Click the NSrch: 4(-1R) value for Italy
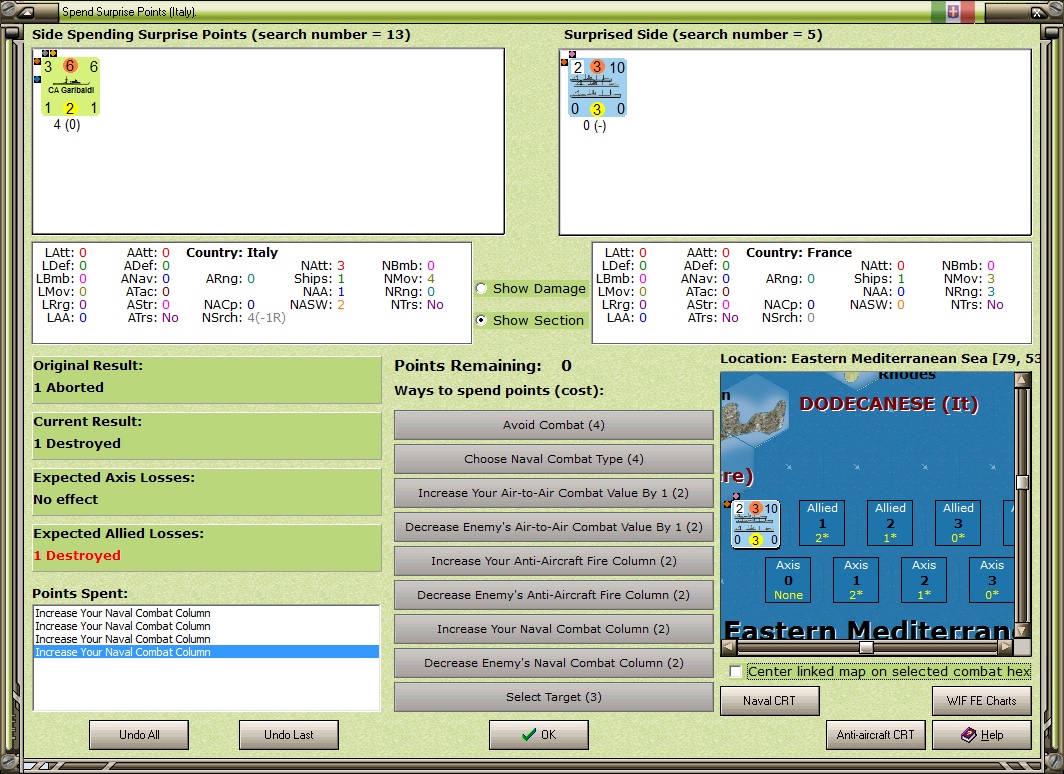 [266, 317]
